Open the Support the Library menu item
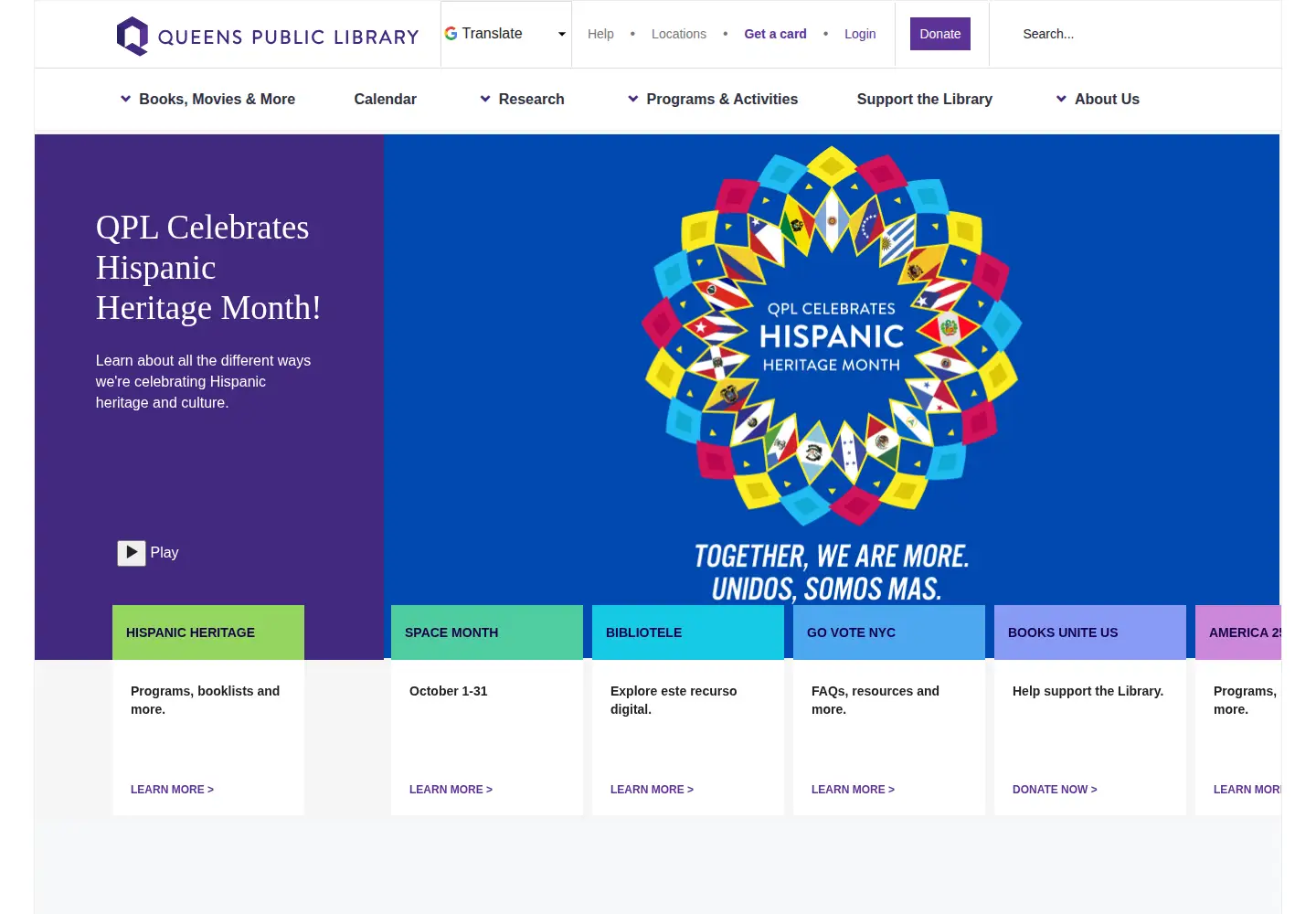This screenshot has height=914, width=1316. pyautogui.click(x=924, y=99)
